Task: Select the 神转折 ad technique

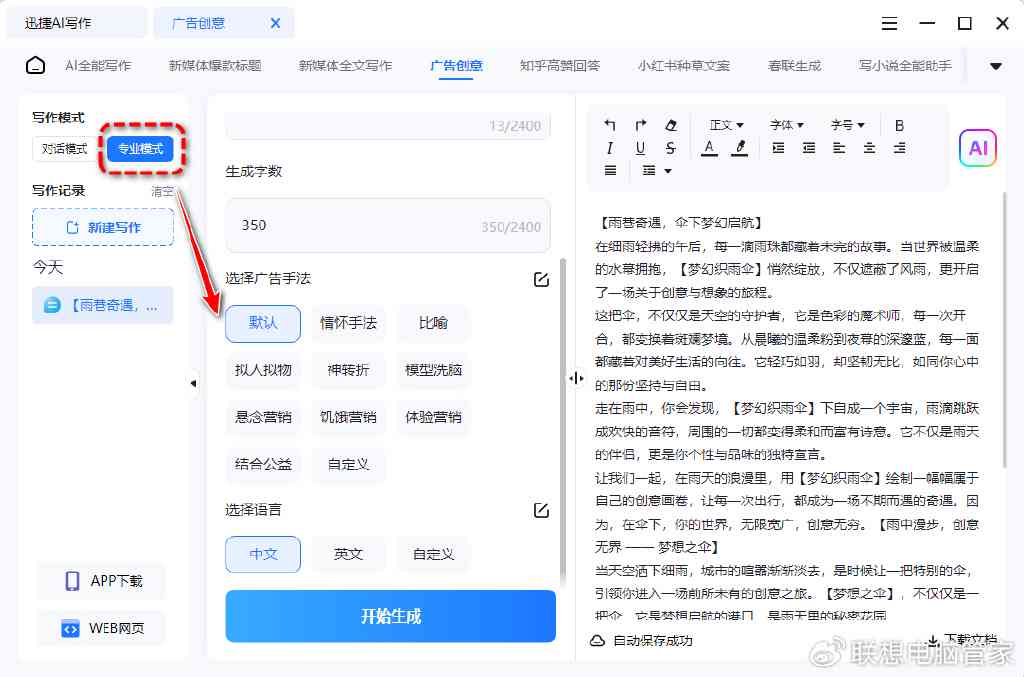Action: click(348, 370)
